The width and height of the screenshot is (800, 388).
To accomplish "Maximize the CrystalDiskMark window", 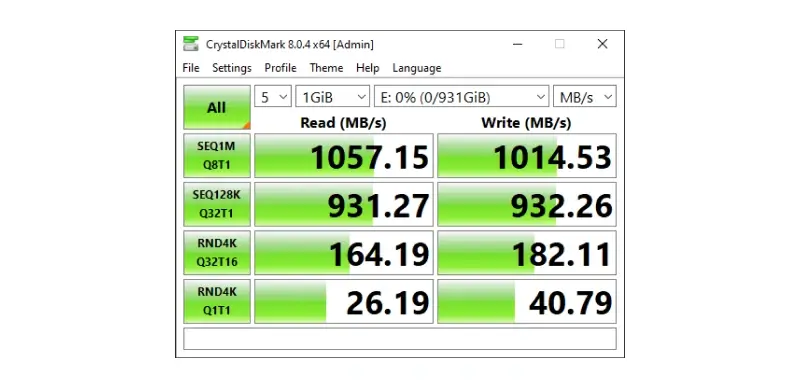I will pyautogui.click(x=560, y=44).
